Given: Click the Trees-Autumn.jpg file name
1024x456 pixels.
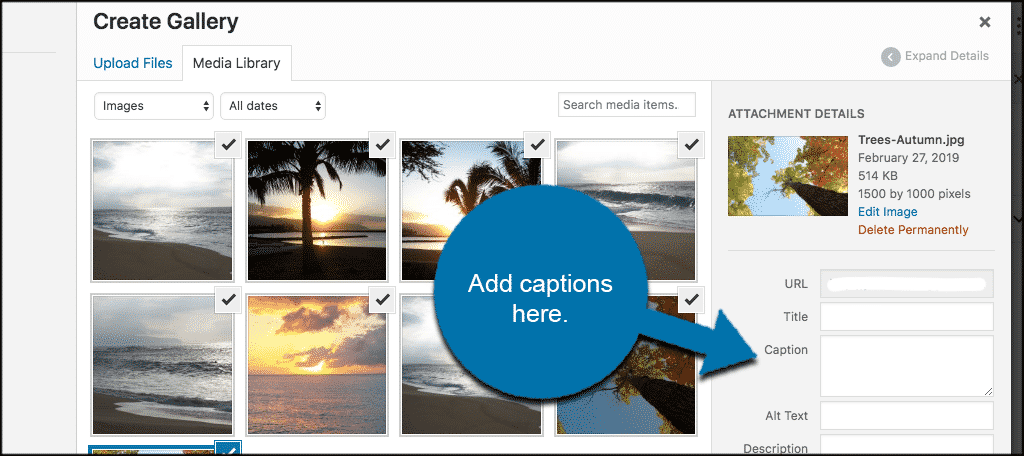Looking at the screenshot, I should [911, 140].
